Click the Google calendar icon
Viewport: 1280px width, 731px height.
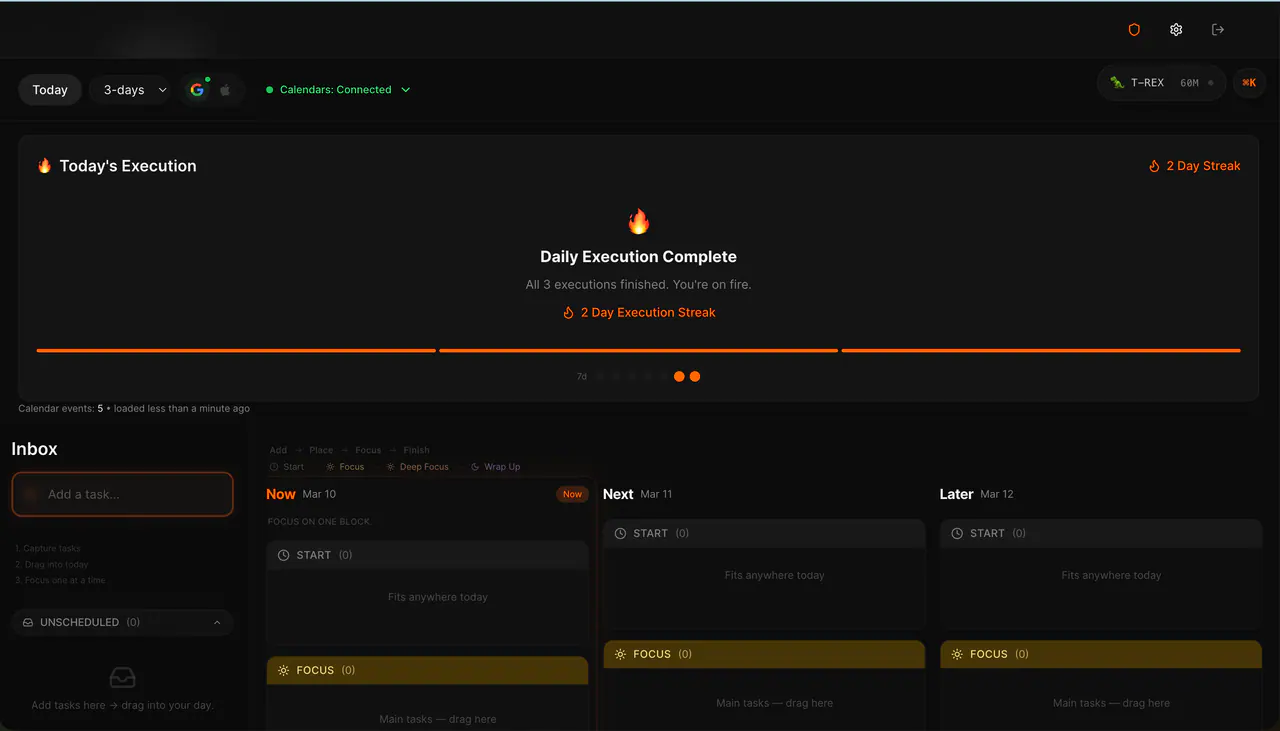197,90
